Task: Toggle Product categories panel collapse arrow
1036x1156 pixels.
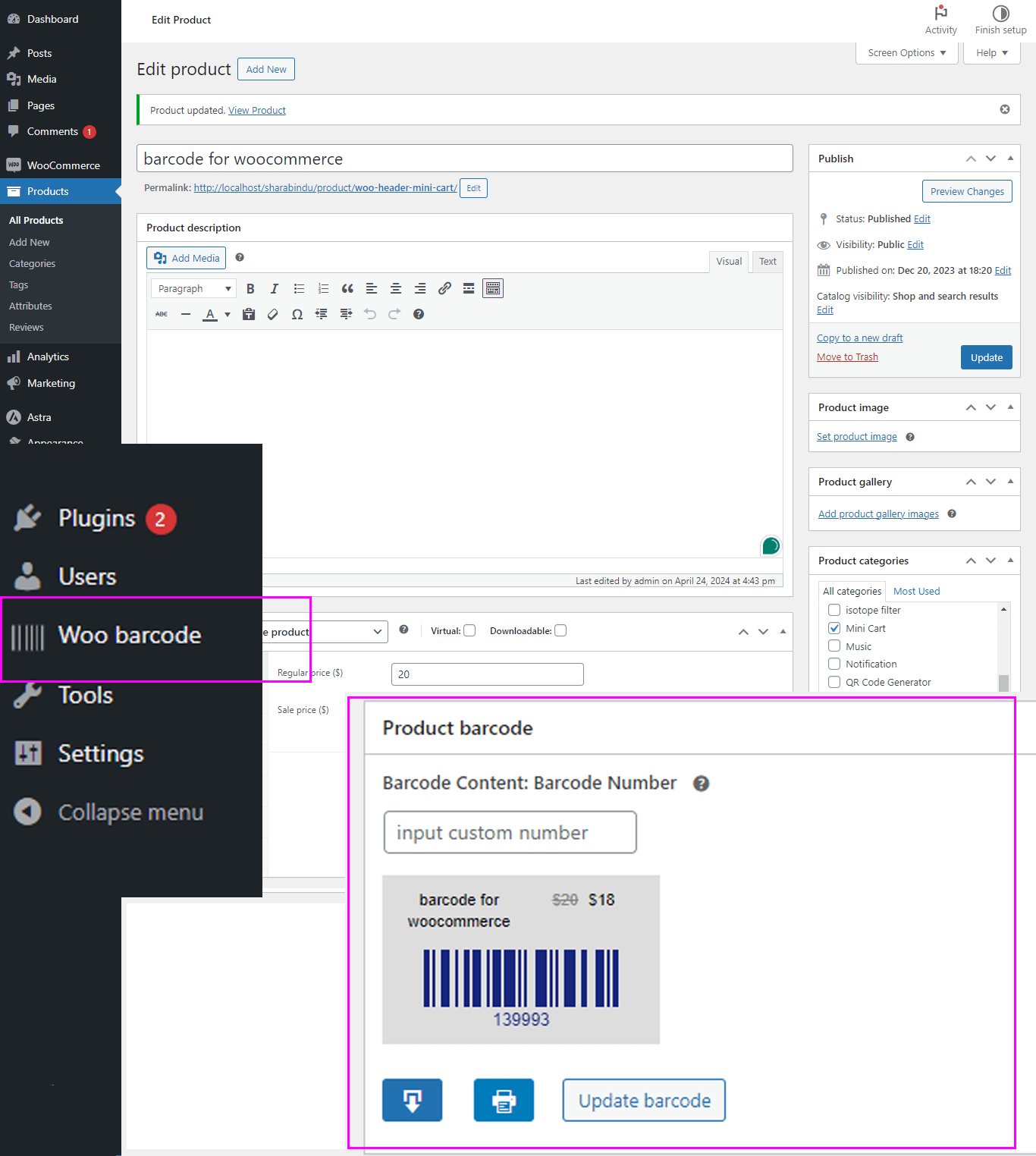Action: tap(1010, 560)
